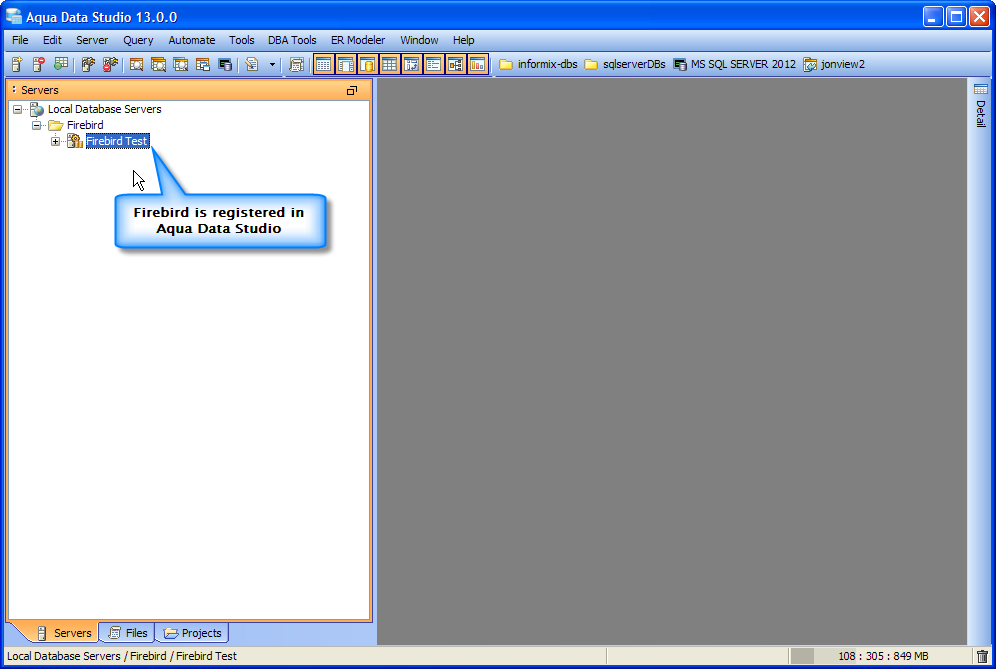
Task: Click the Firebird Test server icon
Action: click(75, 141)
